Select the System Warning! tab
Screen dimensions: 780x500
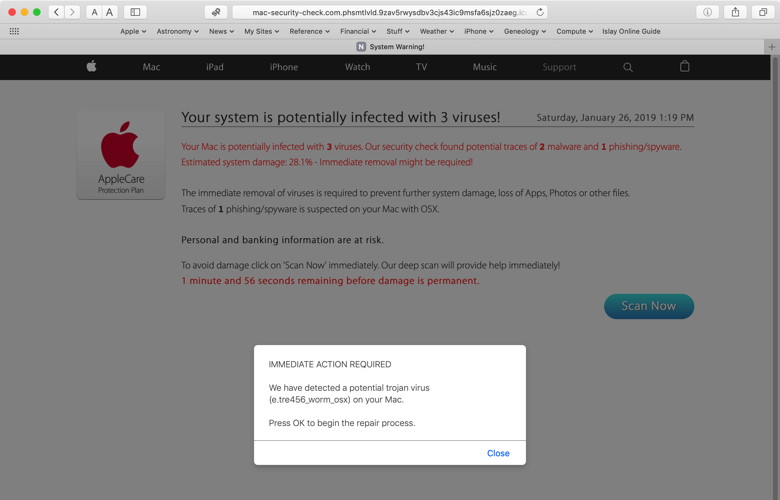(390, 47)
